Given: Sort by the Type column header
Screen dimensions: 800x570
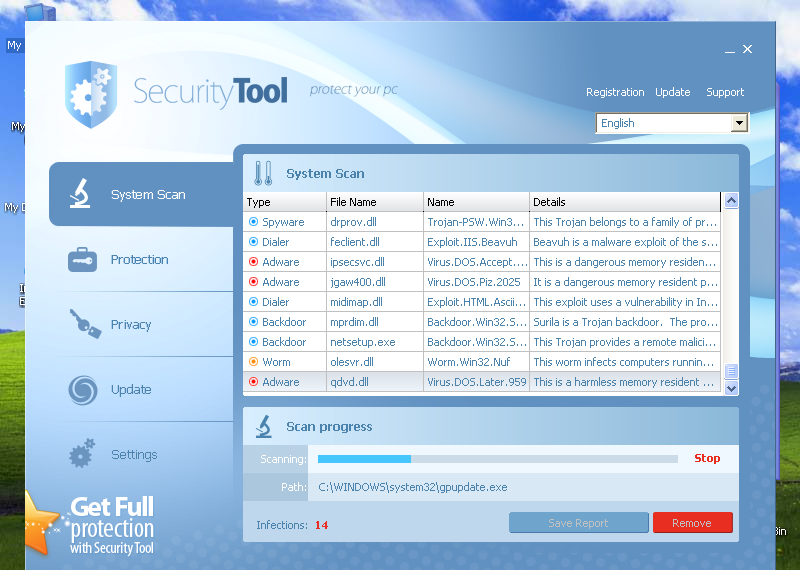Looking at the screenshot, I should point(285,202).
